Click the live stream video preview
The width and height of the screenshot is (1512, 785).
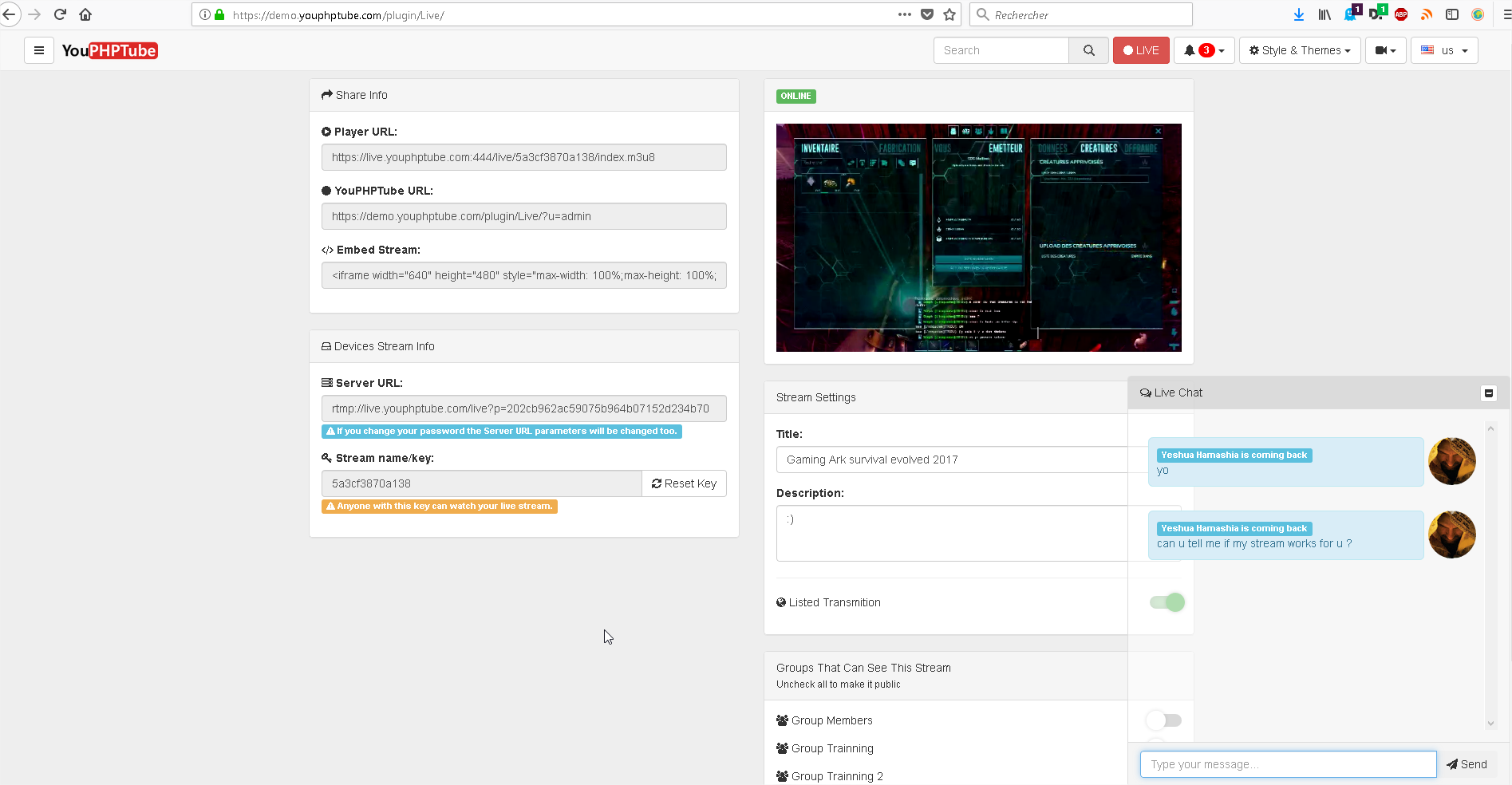coord(979,238)
